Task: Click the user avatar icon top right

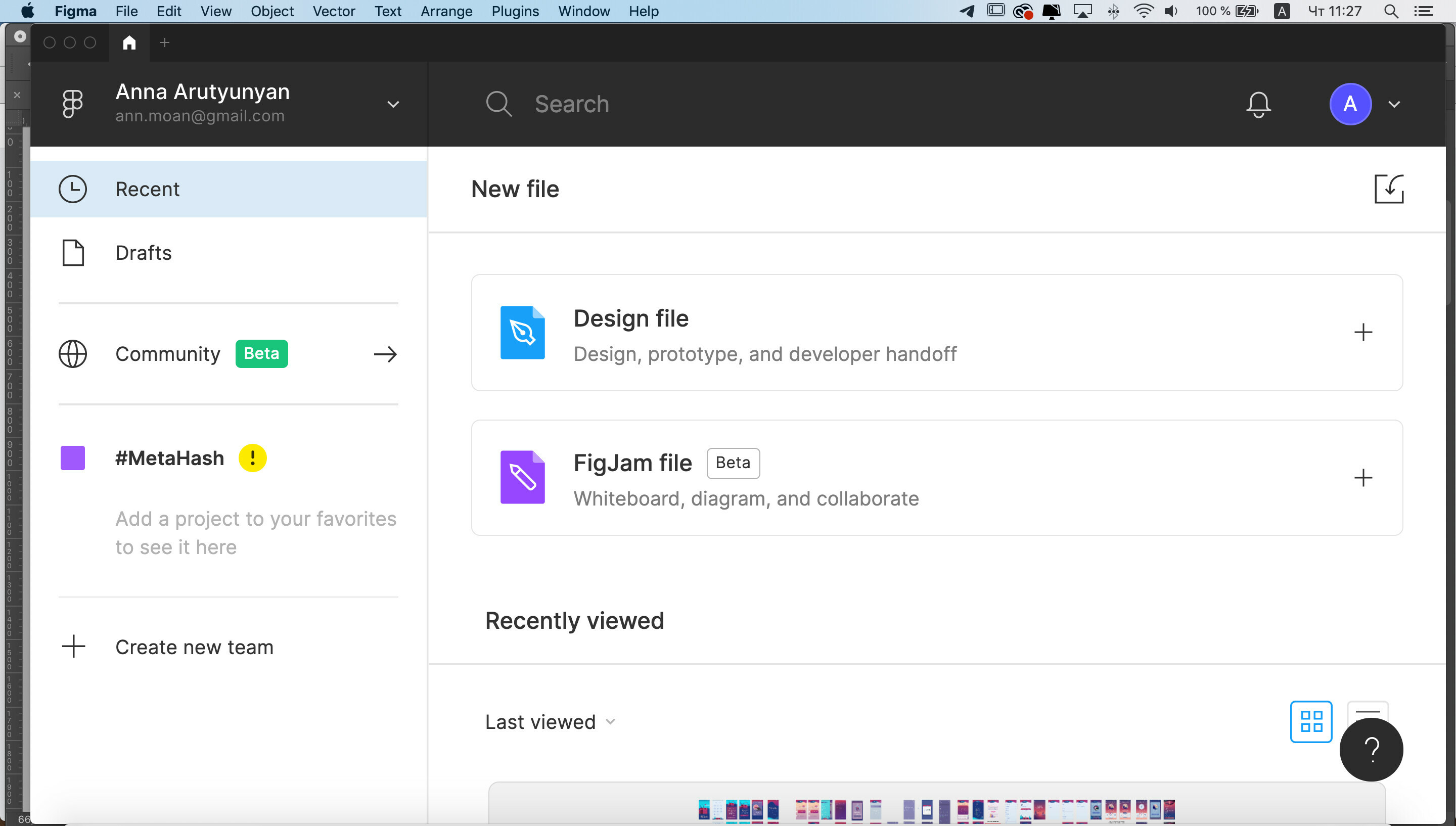Action: tap(1350, 103)
